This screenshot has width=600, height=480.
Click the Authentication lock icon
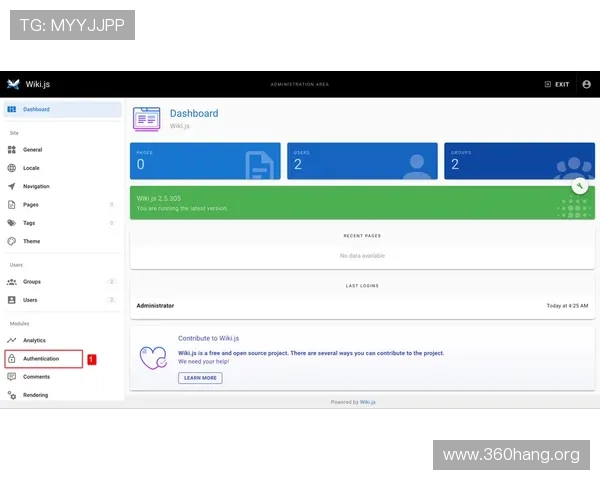12,358
